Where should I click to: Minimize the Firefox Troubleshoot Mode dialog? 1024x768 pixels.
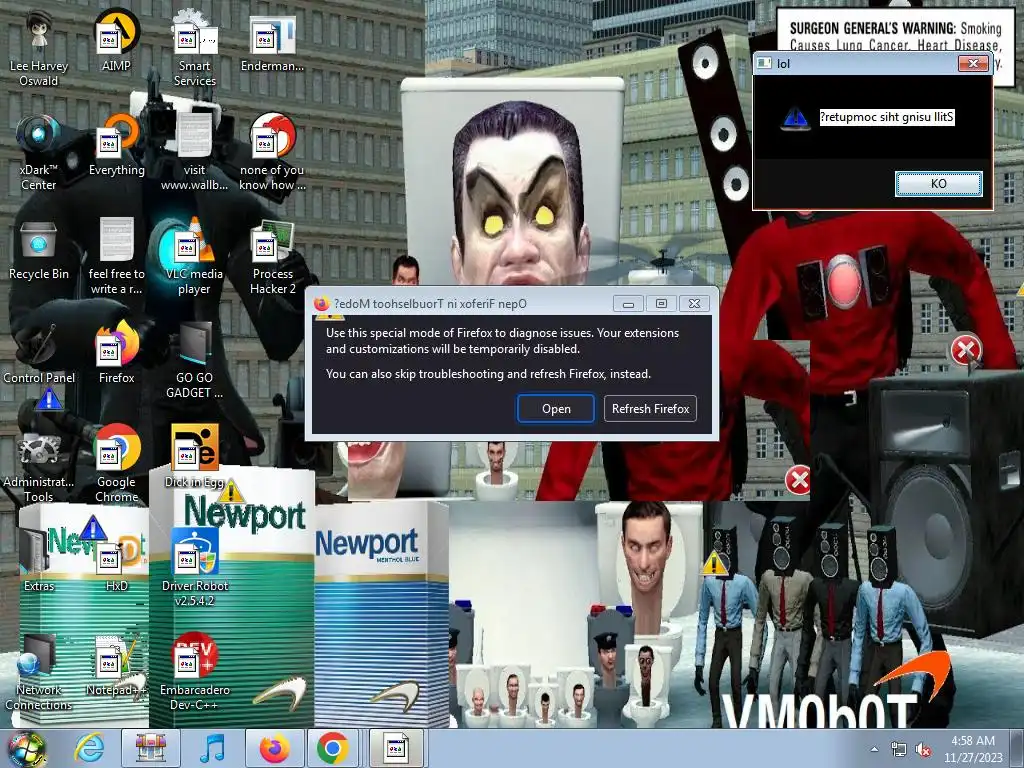[628, 304]
